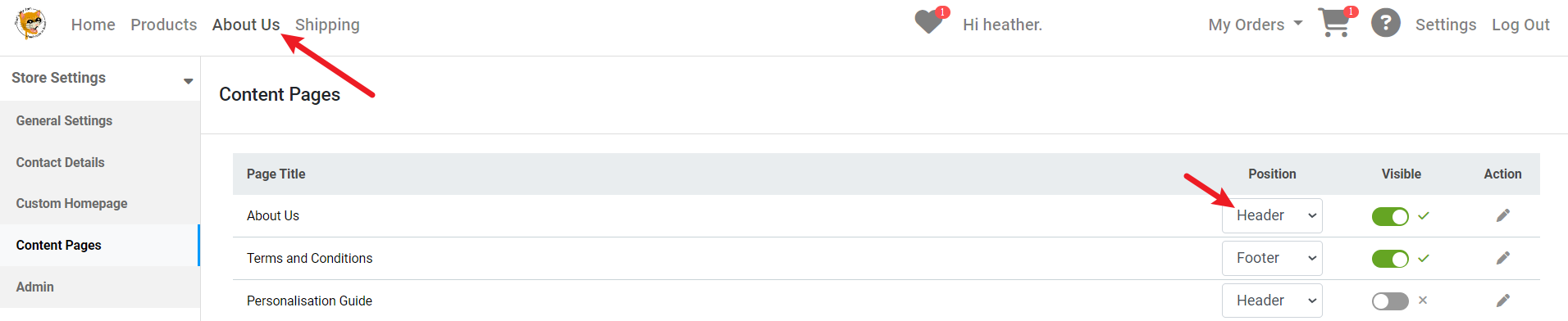The height and width of the screenshot is (321, 1568).
Task: Open Custom Homepage settings
Action: tap(71, 203)
